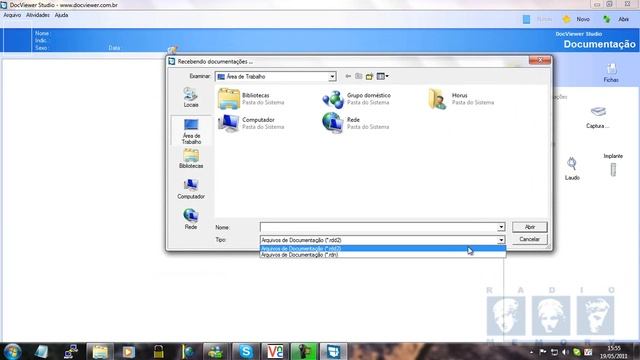Click the create new folder icon

[x=369, y=76]
